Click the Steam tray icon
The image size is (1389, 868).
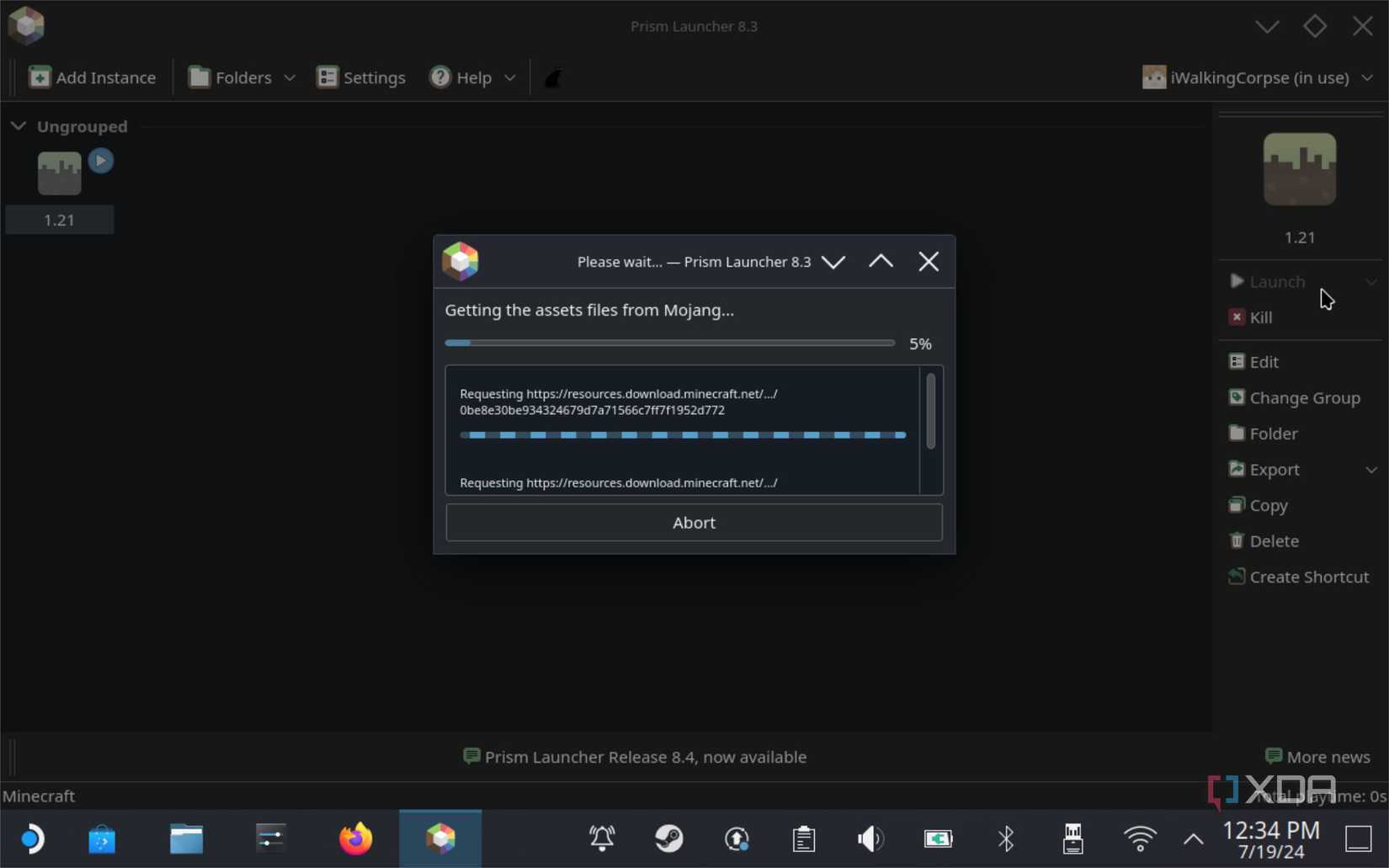(x=669, y=839)
